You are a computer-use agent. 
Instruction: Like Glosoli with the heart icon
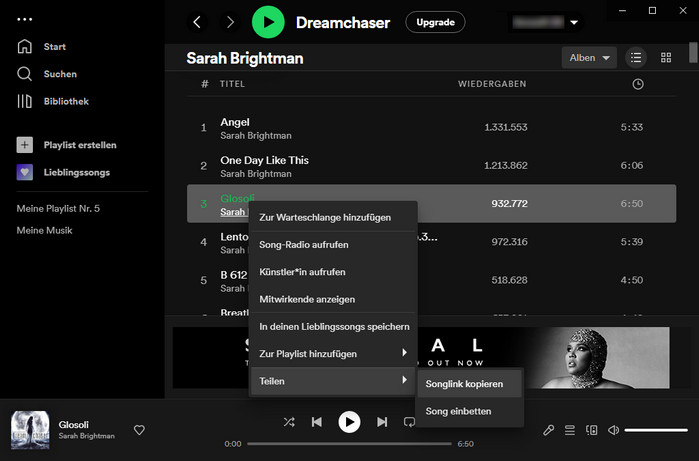(139, 430)
